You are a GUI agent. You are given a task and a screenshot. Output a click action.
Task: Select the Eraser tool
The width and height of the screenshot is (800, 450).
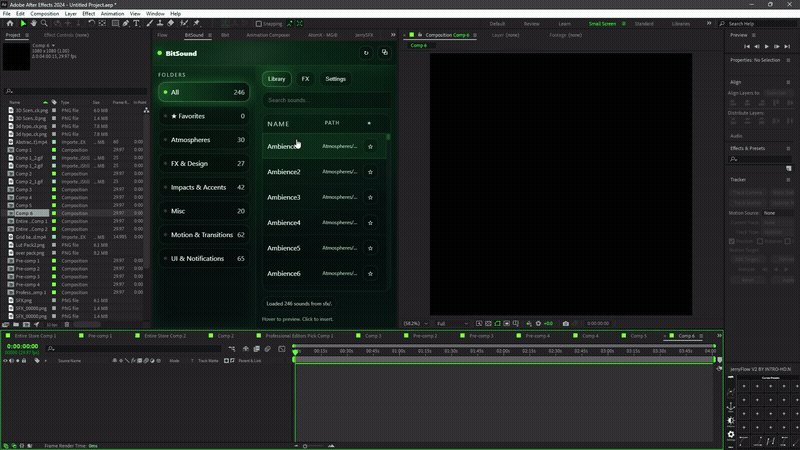point(170,23)
